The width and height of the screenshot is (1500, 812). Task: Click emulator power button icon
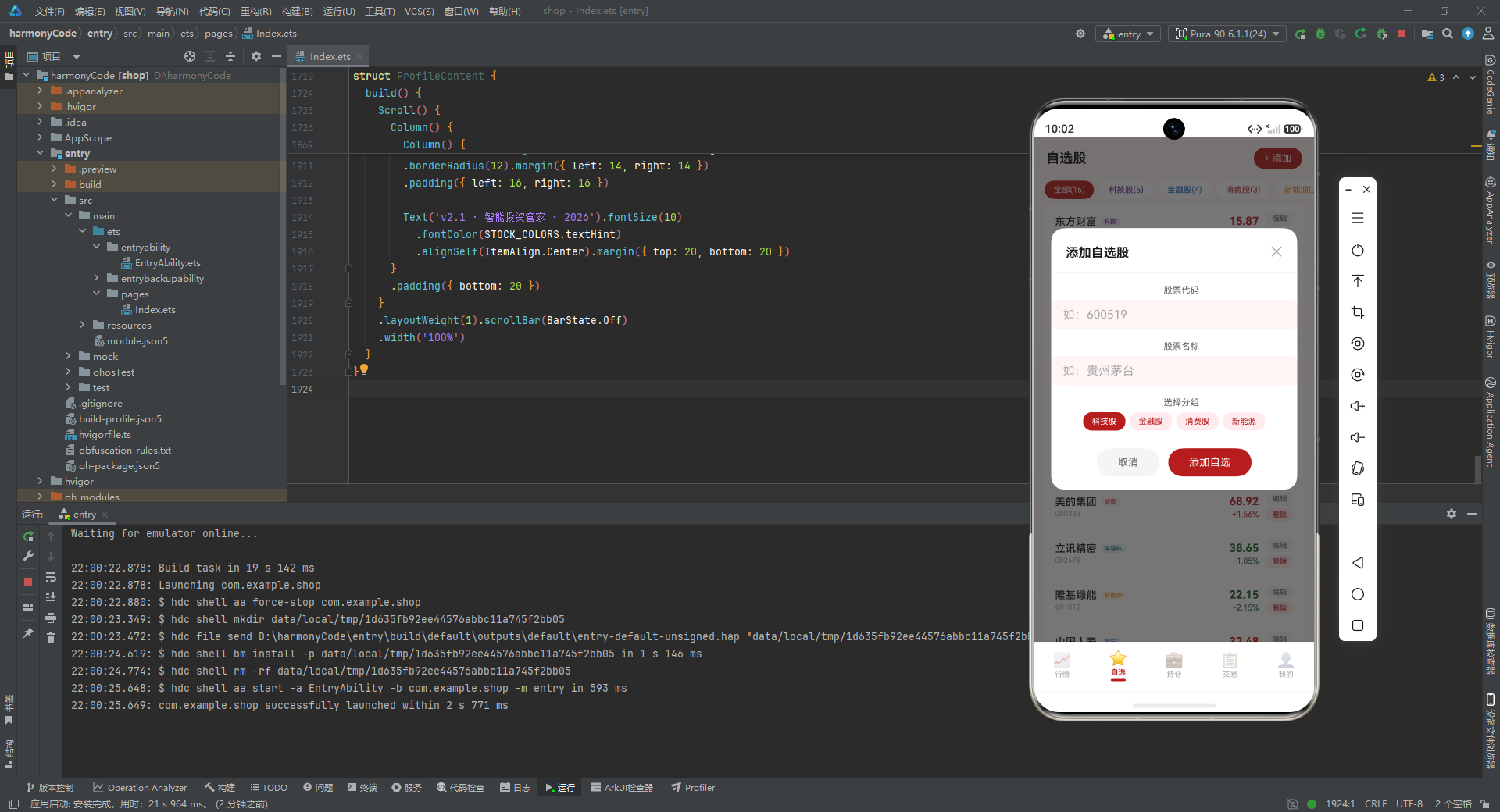[1358, 250]
